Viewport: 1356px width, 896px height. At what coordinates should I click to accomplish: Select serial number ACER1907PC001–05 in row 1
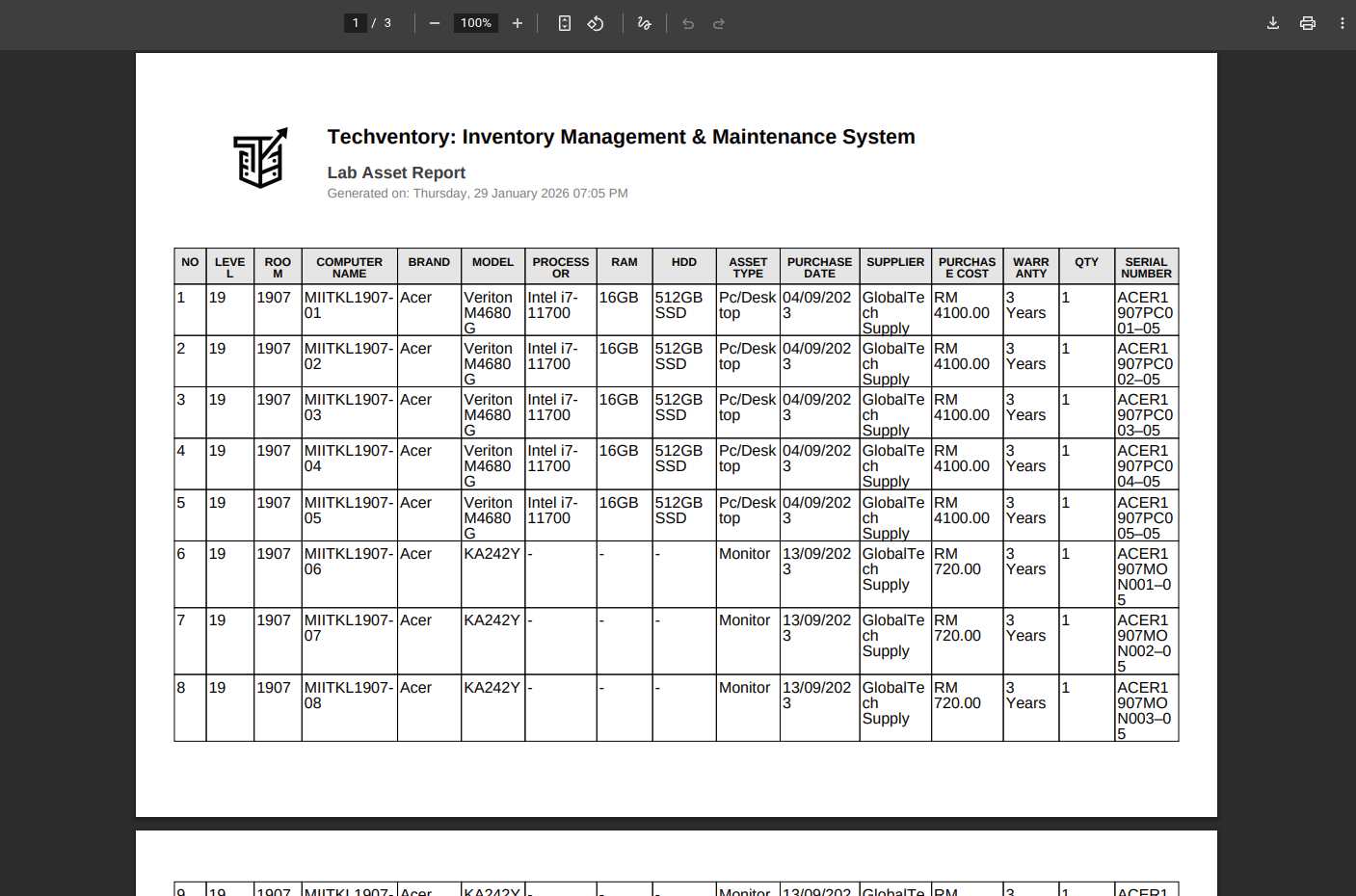click(1146, 312)
